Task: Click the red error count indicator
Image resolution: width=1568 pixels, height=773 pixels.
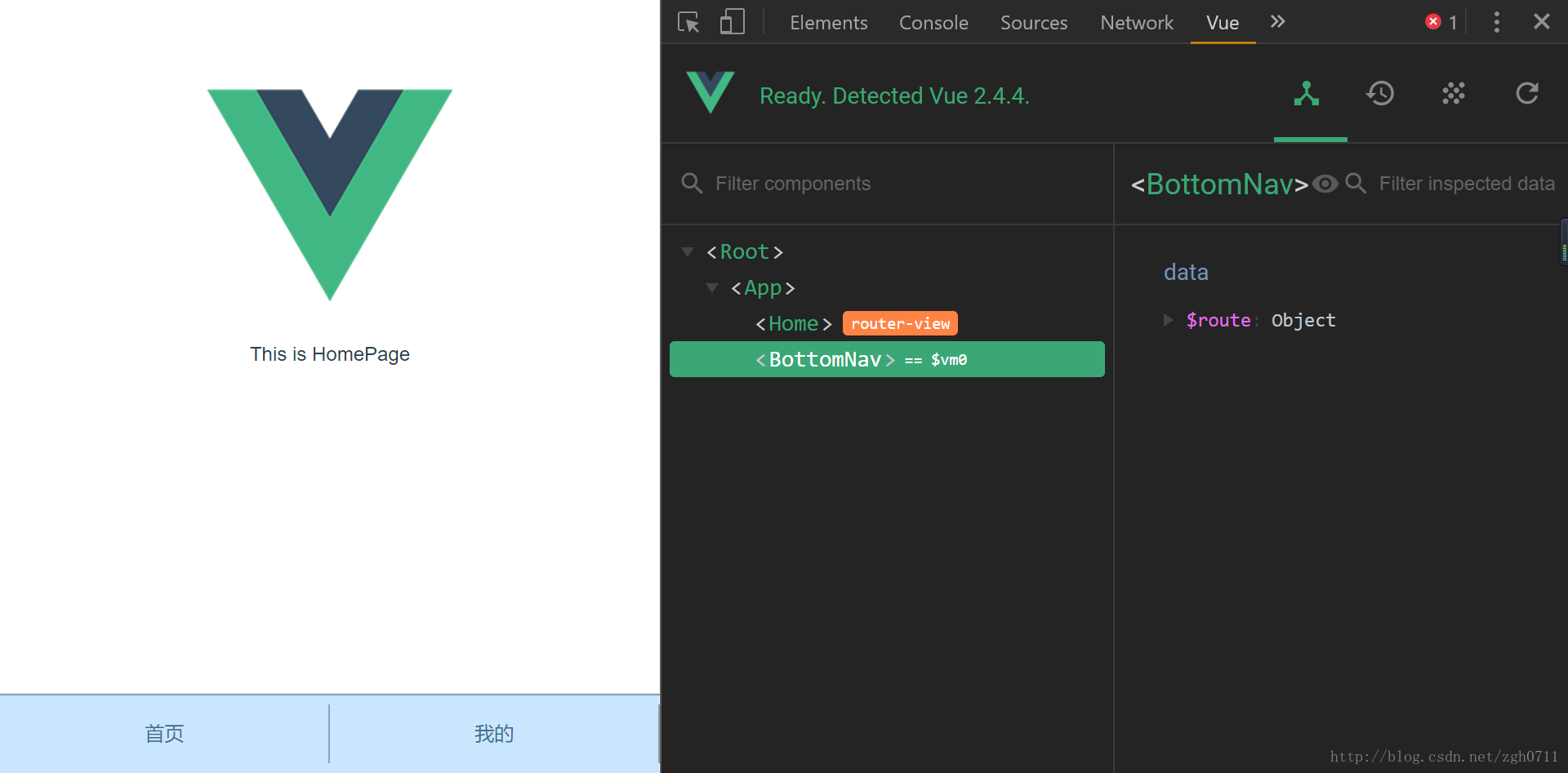Action: coord(1441,22)
